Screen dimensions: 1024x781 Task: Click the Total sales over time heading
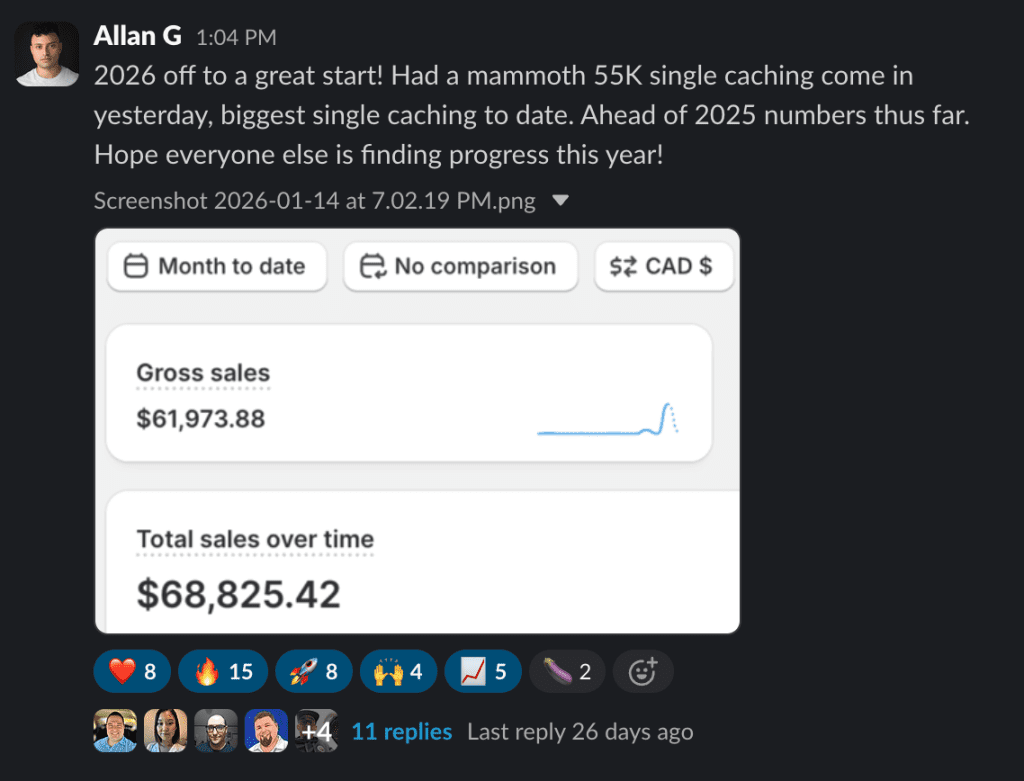tap(255, 539)
